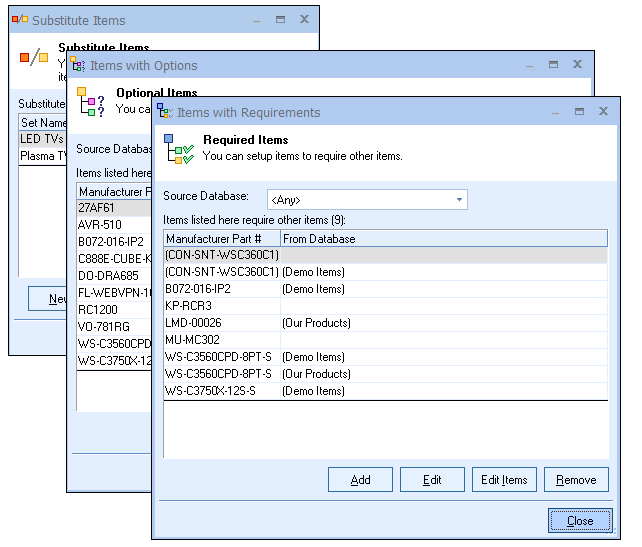Click the Substitute Items title bar icon
Viewport: 642px width, 547px height.
tap(19, 19)
